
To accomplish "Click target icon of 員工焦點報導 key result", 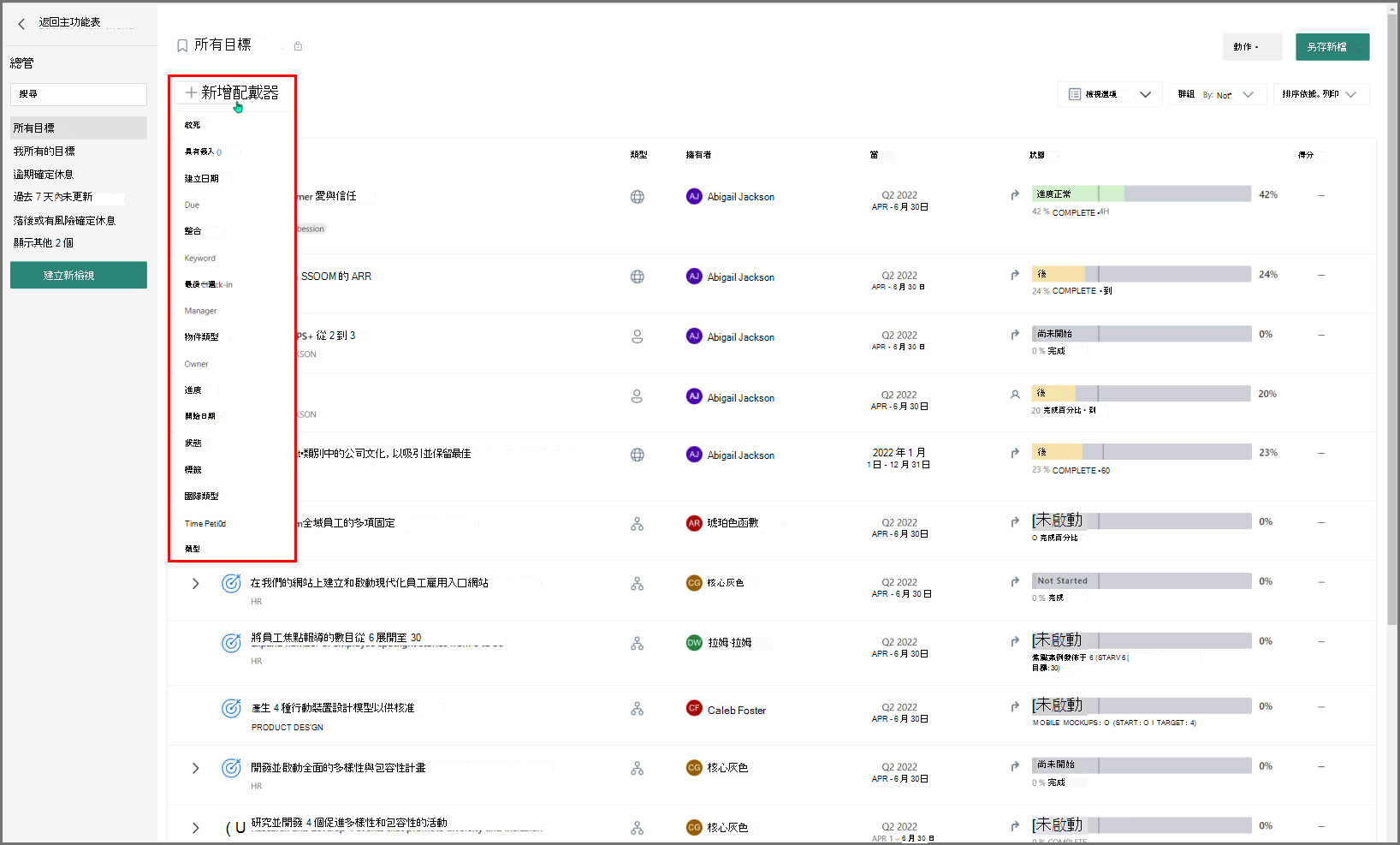I will (231, 643).
